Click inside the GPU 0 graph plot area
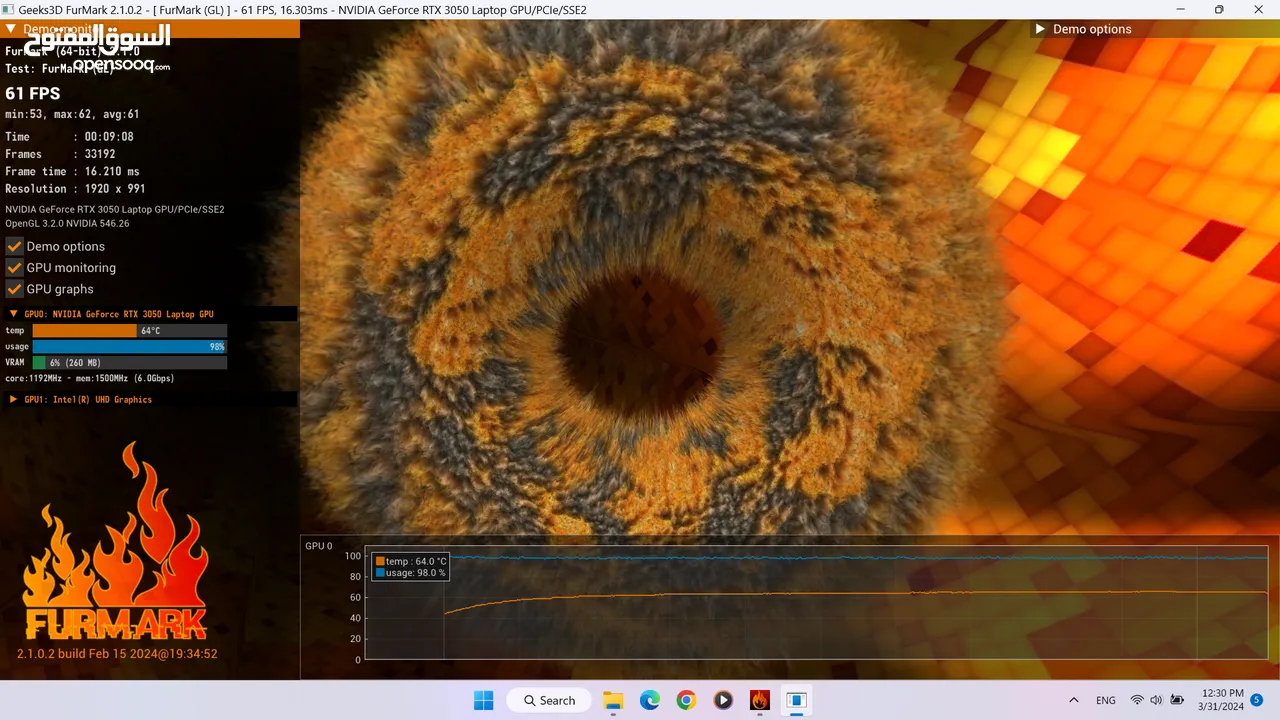The width and height of the screenshot is (1280, 720). [816, 603]
